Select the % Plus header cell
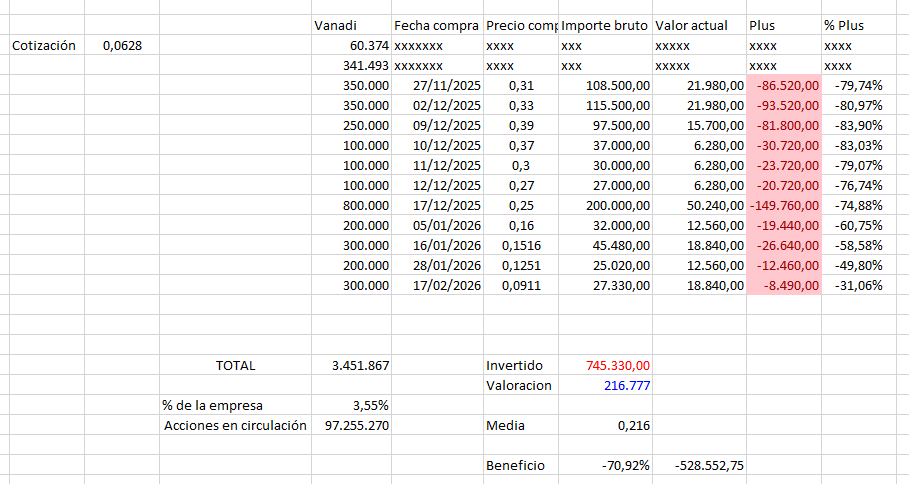909x484 pixels. [859, 26]
